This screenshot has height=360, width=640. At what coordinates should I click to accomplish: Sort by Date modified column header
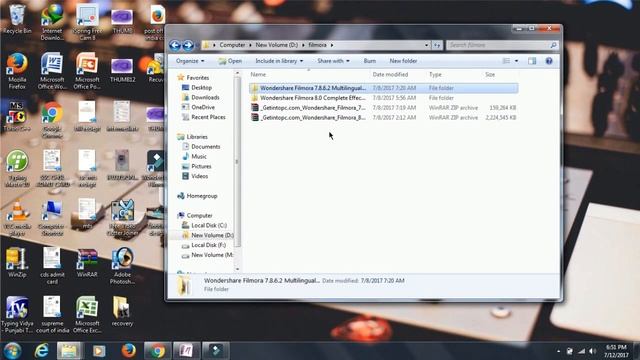tap(390, 75)
